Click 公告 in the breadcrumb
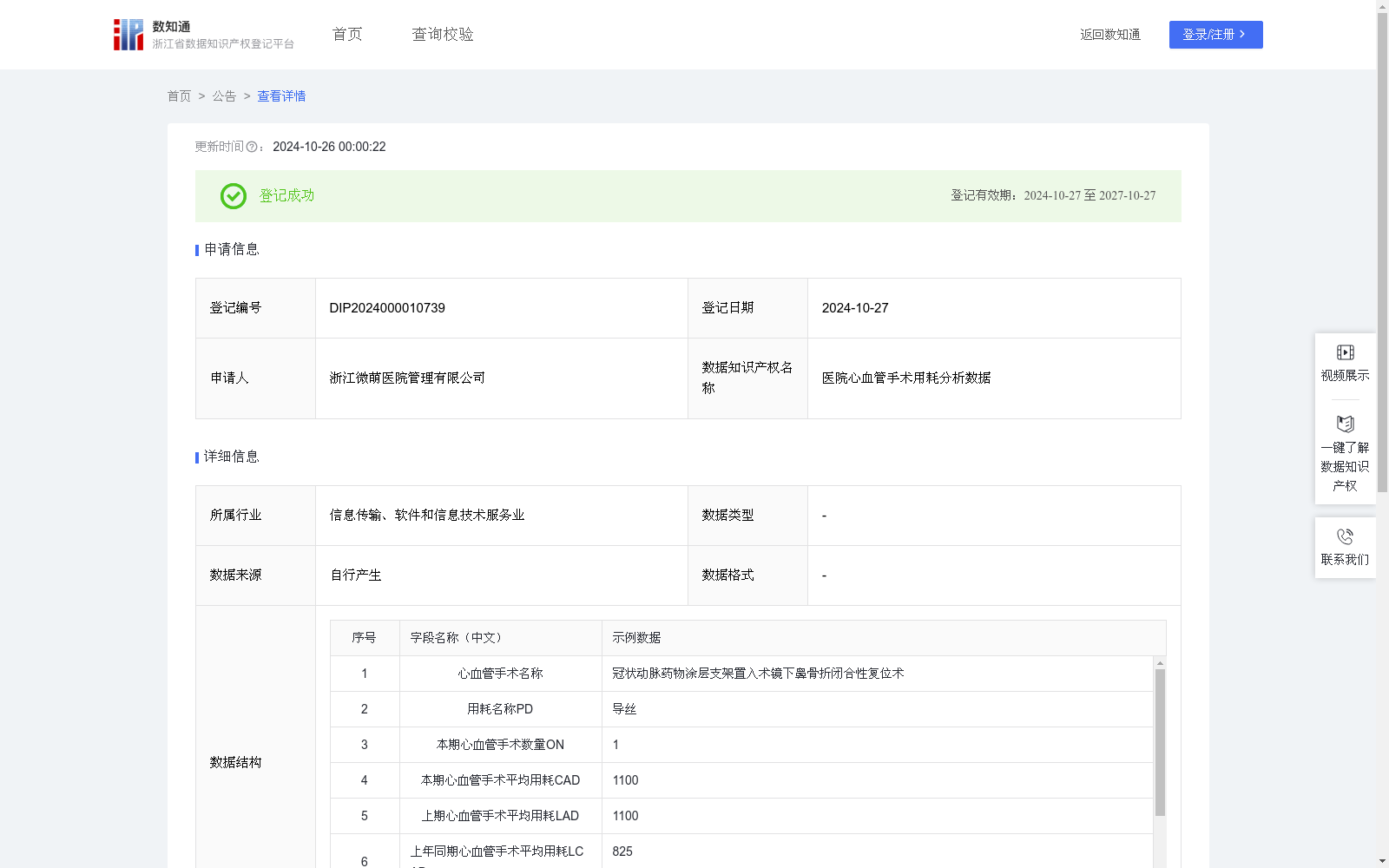1389x868 pixels. coord(224,96)
